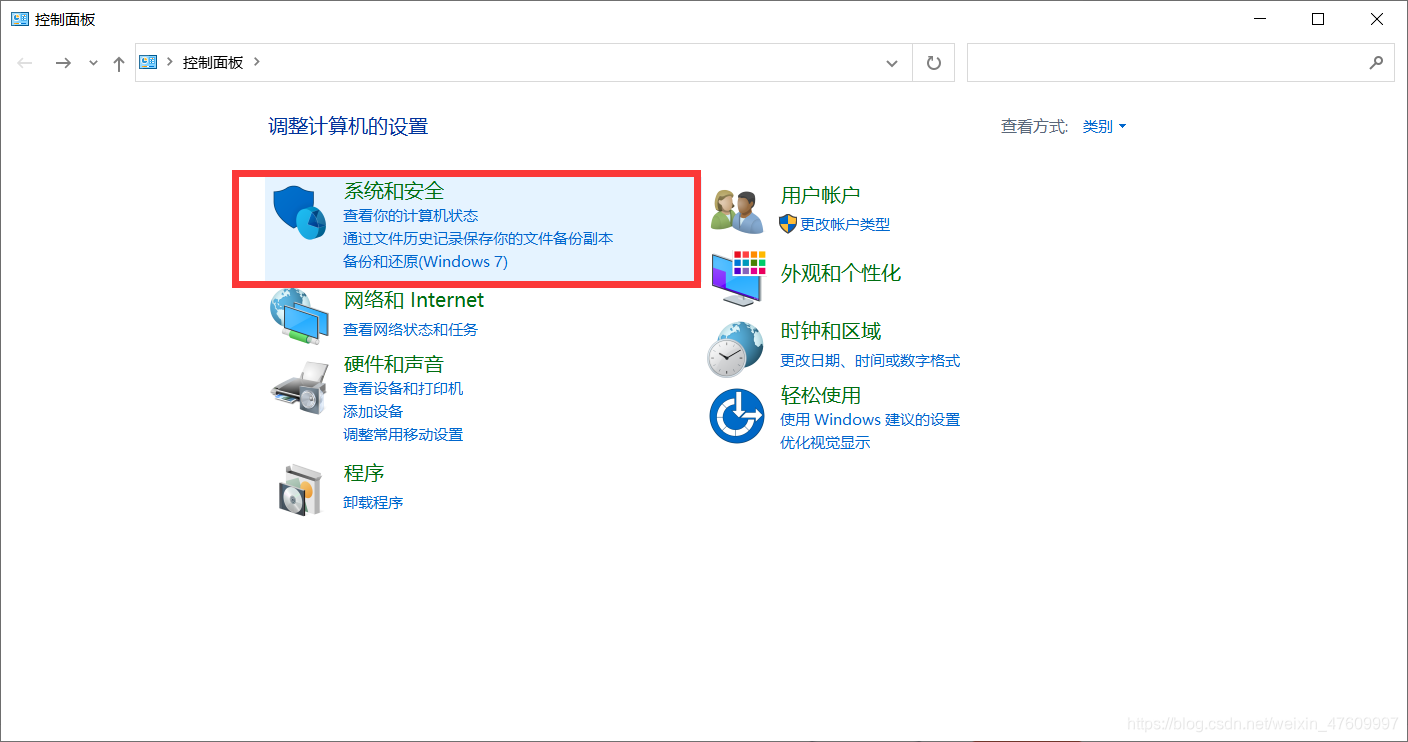
Task: Open the System and Security shield icon
Action: tap(300, 213)
